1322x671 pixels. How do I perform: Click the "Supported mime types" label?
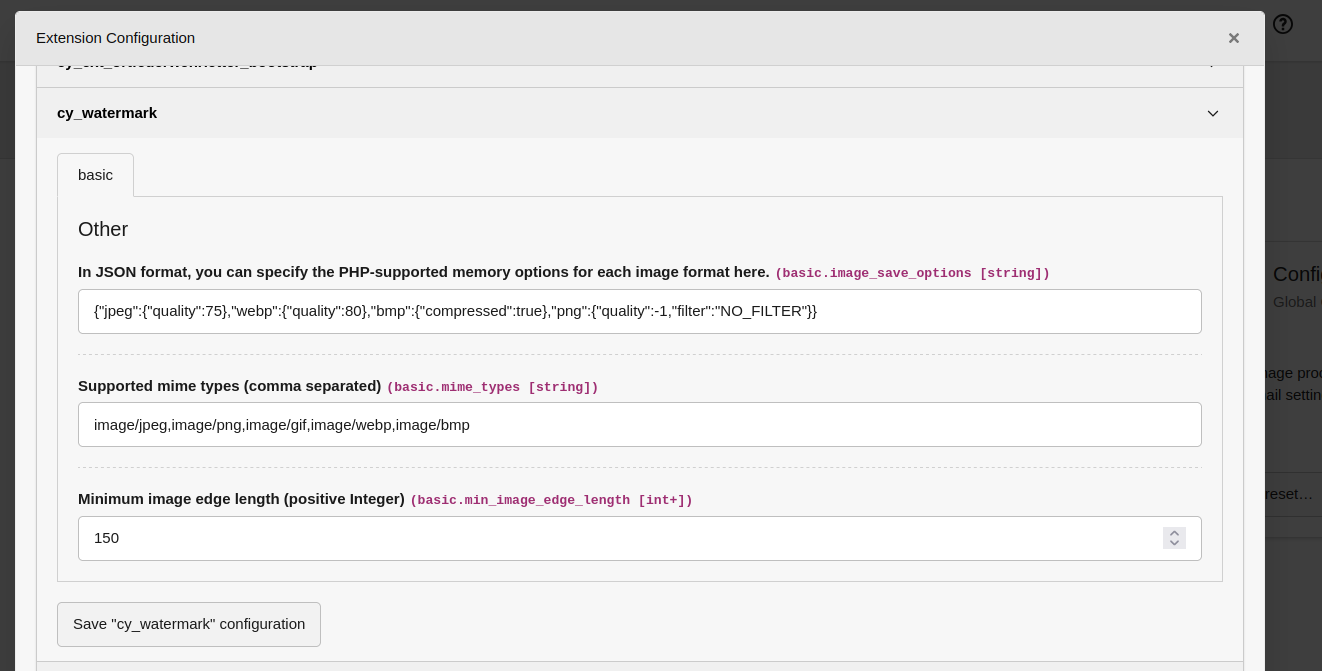tap(229, 386)
